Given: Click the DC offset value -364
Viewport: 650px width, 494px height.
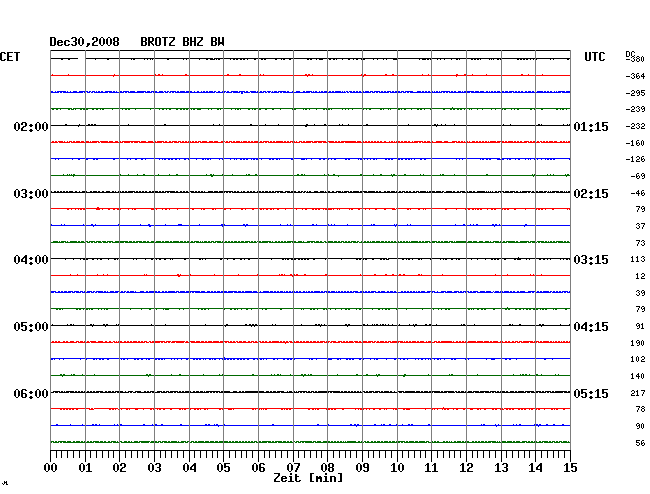Looking at the screenshot, I should tap(634, 76).
